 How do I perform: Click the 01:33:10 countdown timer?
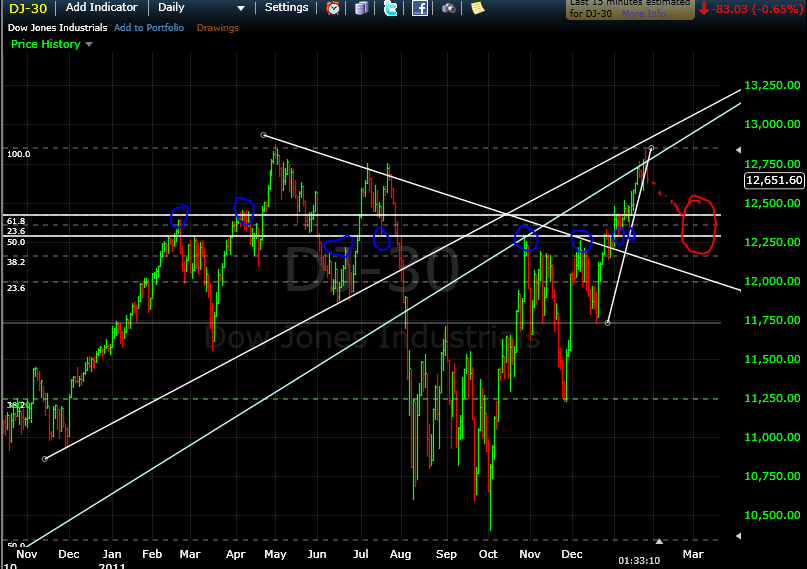click(639, 561)
